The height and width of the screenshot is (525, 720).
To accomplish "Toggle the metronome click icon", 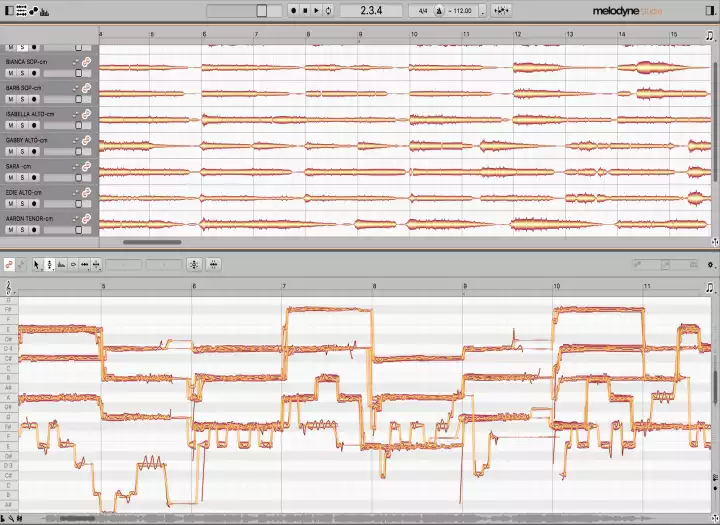I will [x=439, y=11].
